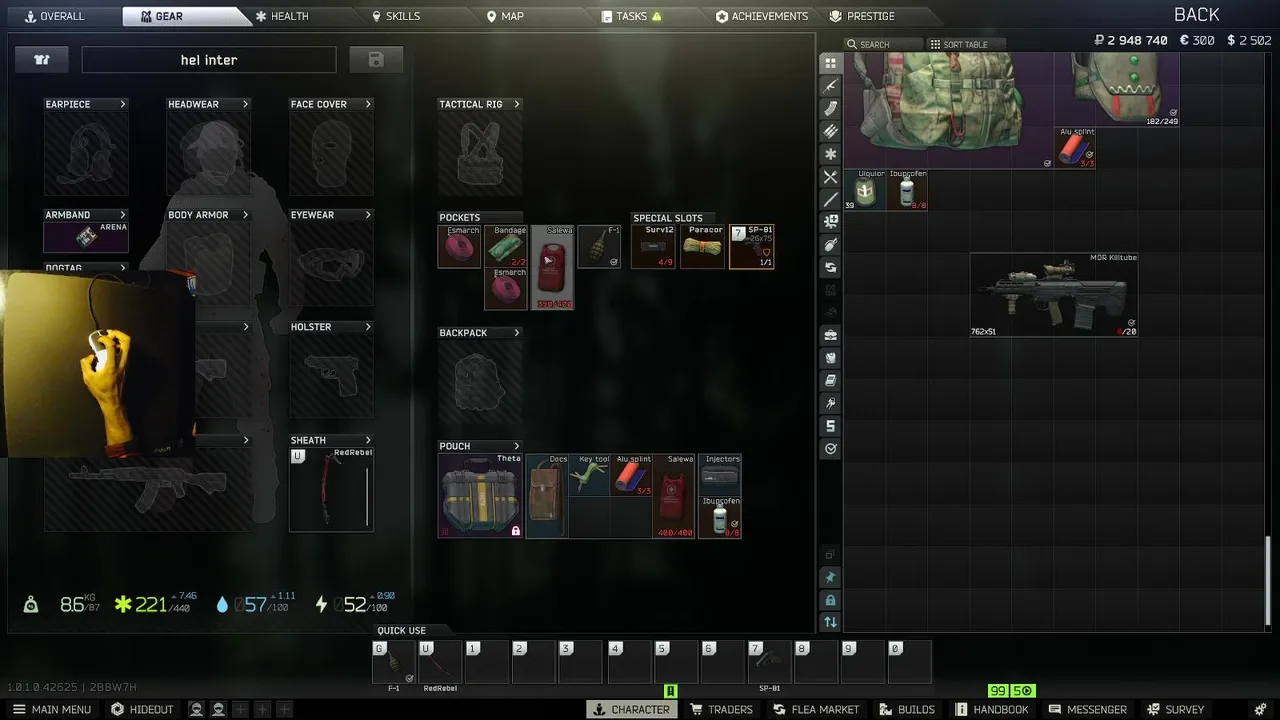Click the second avatar icon next to Hideout
This screenshot has height=720, width=1280.
[x=218, y=709]
